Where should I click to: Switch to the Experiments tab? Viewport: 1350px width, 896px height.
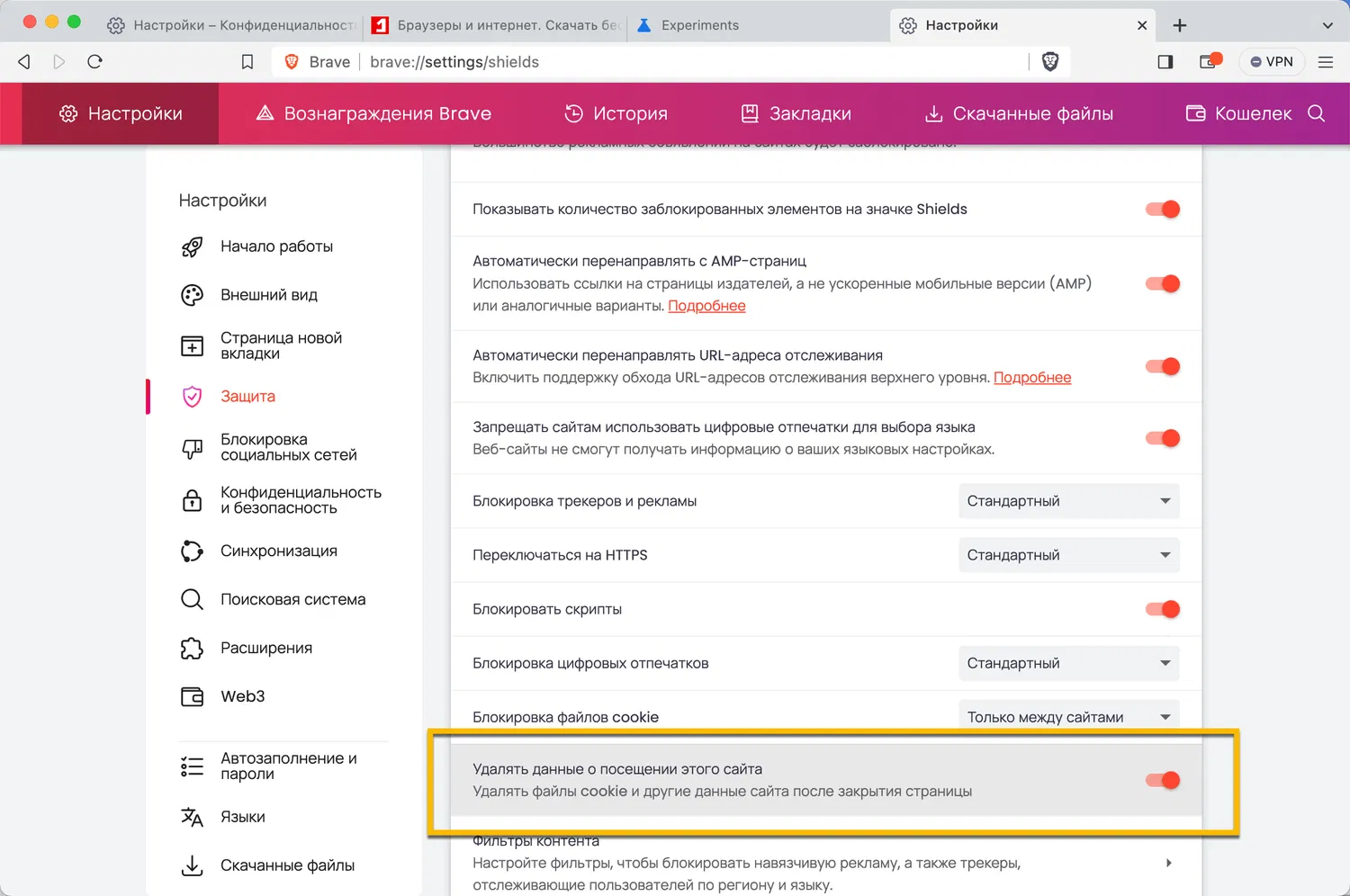pos(699,25)
